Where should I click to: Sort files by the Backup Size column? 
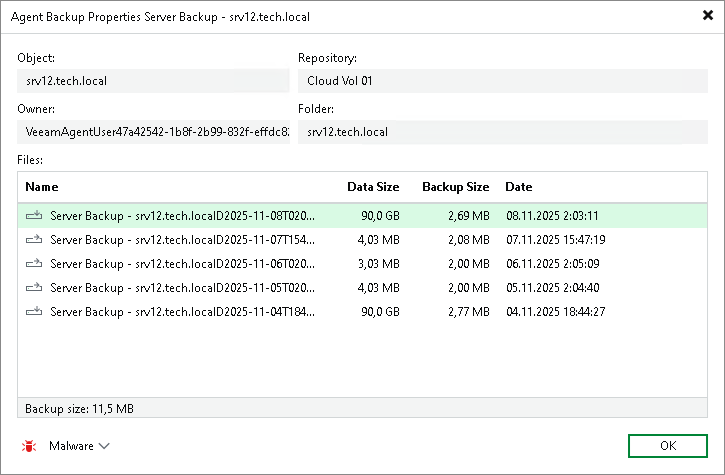pyautogui.click(x=455, y=187)
